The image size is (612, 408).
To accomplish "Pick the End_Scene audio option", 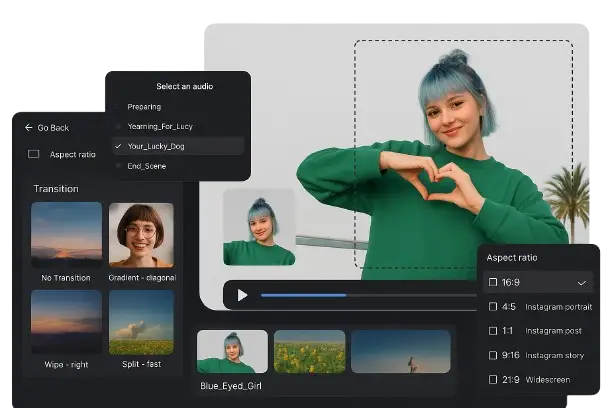I will (146, 165).
